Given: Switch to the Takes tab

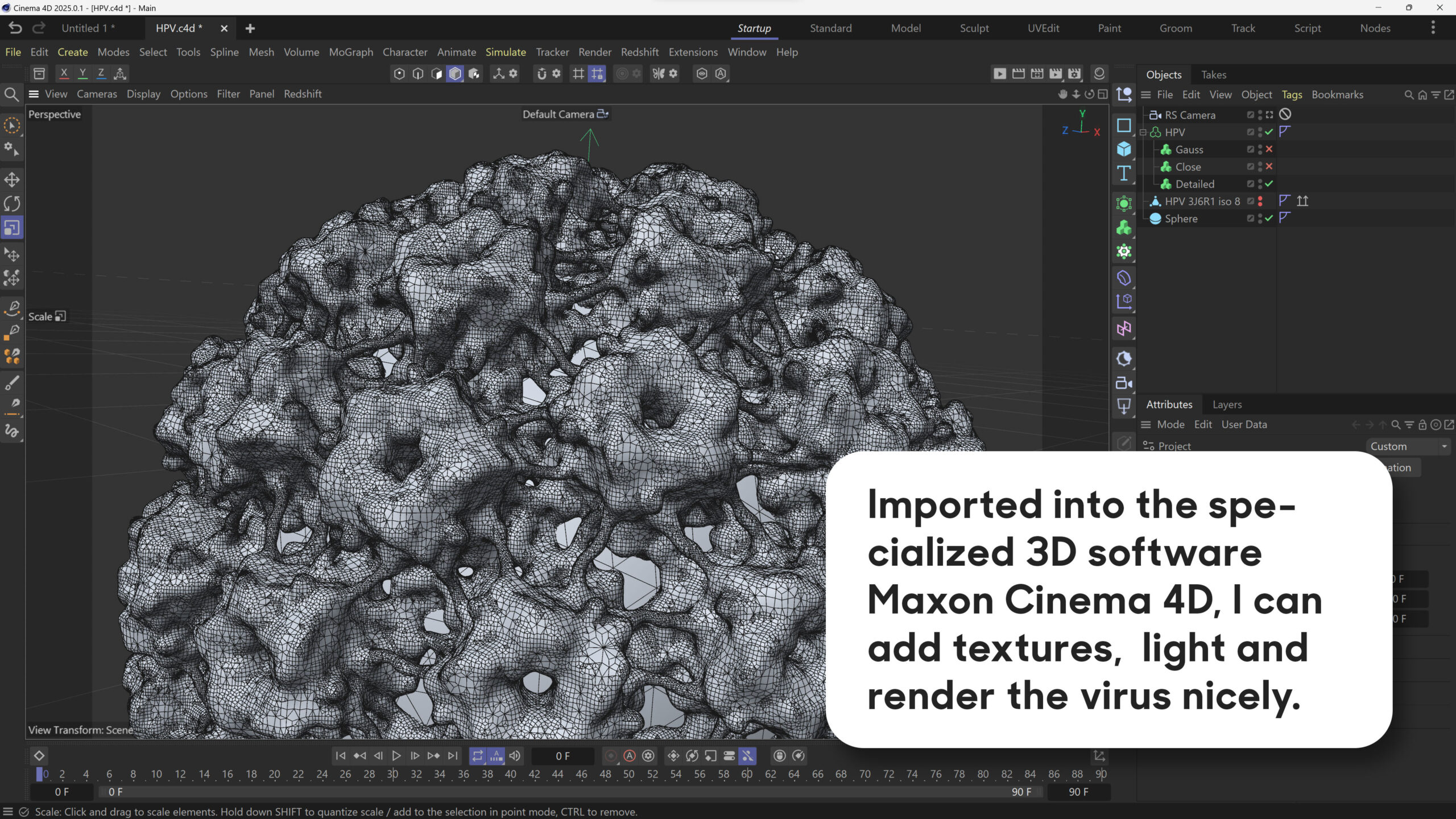Looking at the screenshot, I should tap(1214, 75).
